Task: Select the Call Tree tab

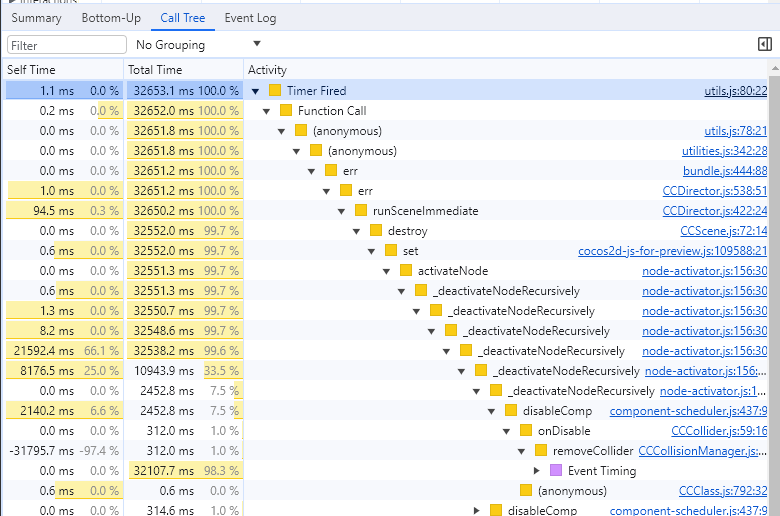Action: [x=183, y=18]
